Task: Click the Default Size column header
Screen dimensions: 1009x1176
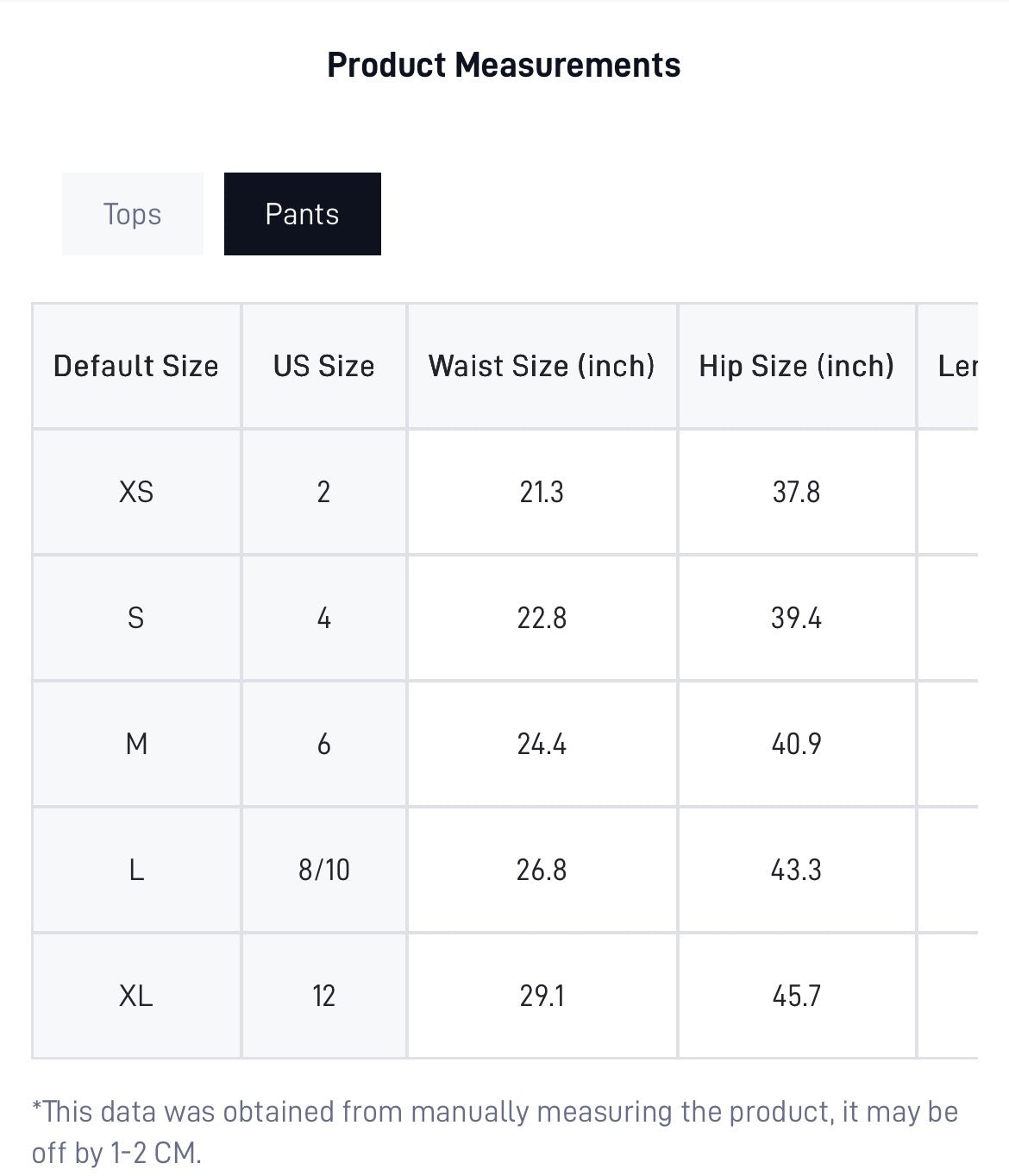Action: (x=136, y=366)
